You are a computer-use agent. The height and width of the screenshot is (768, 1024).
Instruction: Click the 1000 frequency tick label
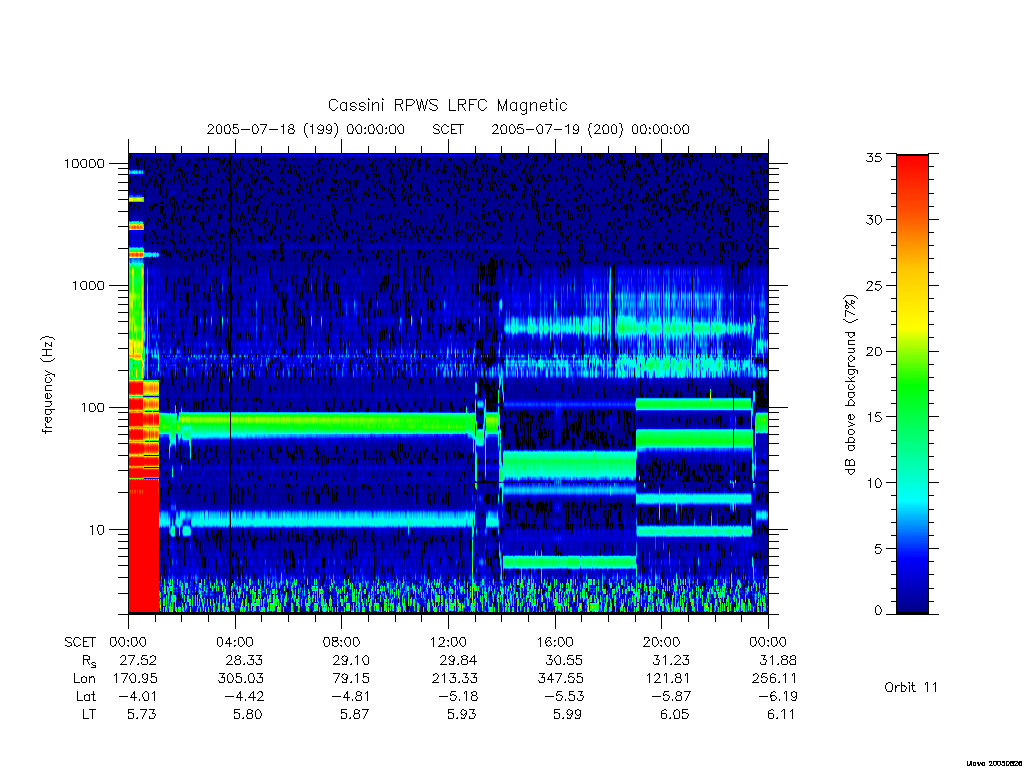tap(88, 285)
